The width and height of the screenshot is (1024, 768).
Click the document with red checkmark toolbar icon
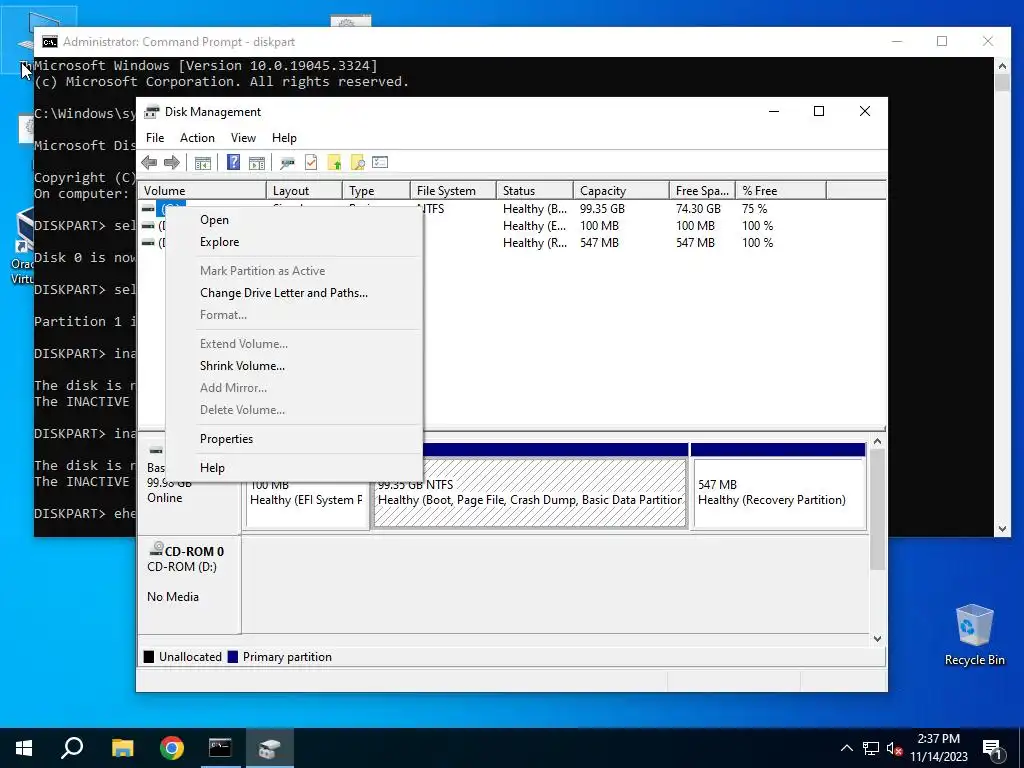[311, 163]
